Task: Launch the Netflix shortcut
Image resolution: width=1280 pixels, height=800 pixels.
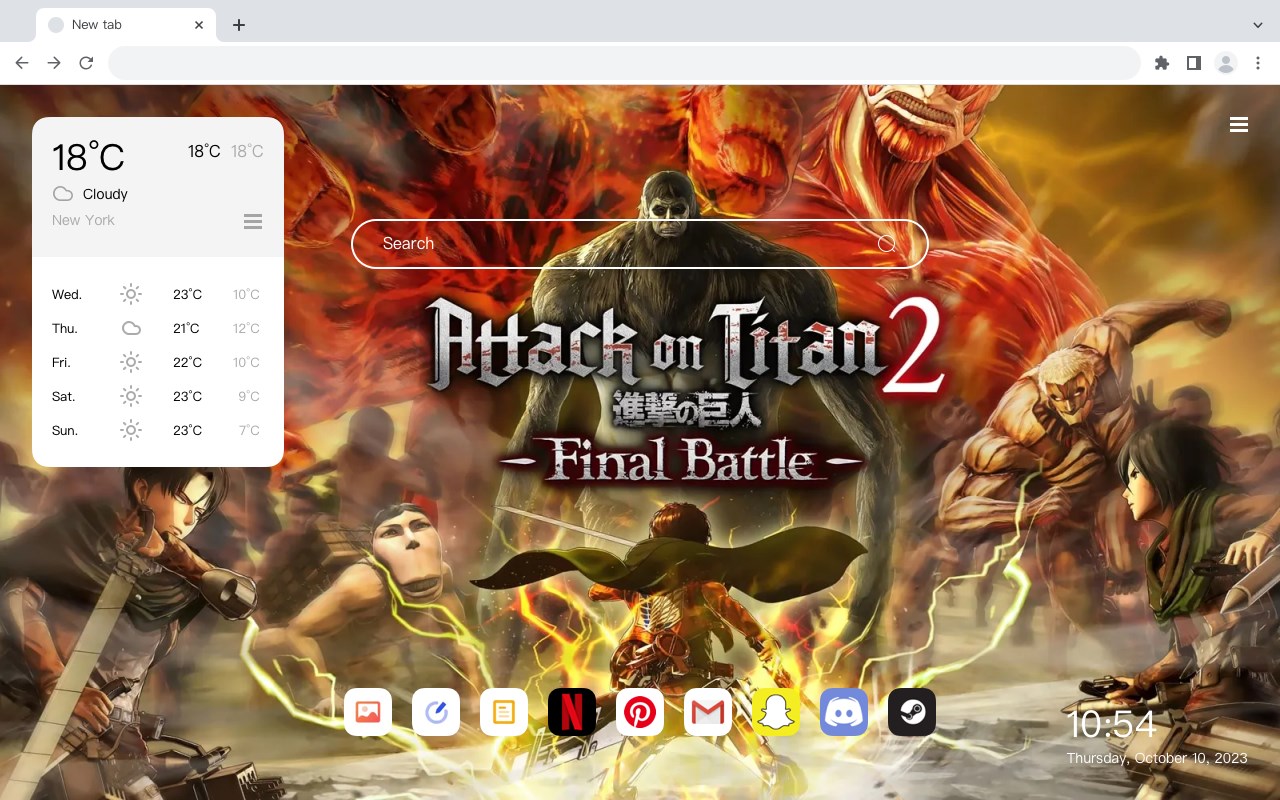Action: [x=572, y=712]
